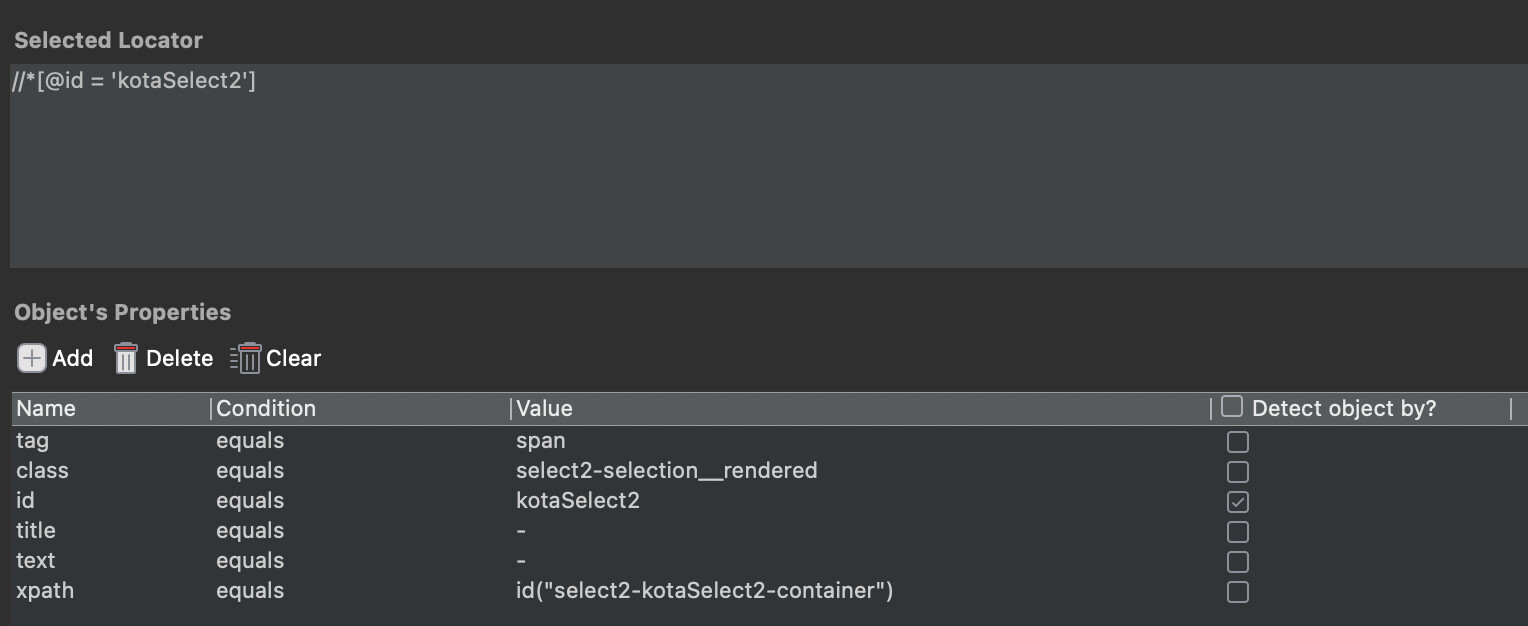Select the 'title' name cell
Viewport: 1528px width, 626px height.
(x=36, y=531)
